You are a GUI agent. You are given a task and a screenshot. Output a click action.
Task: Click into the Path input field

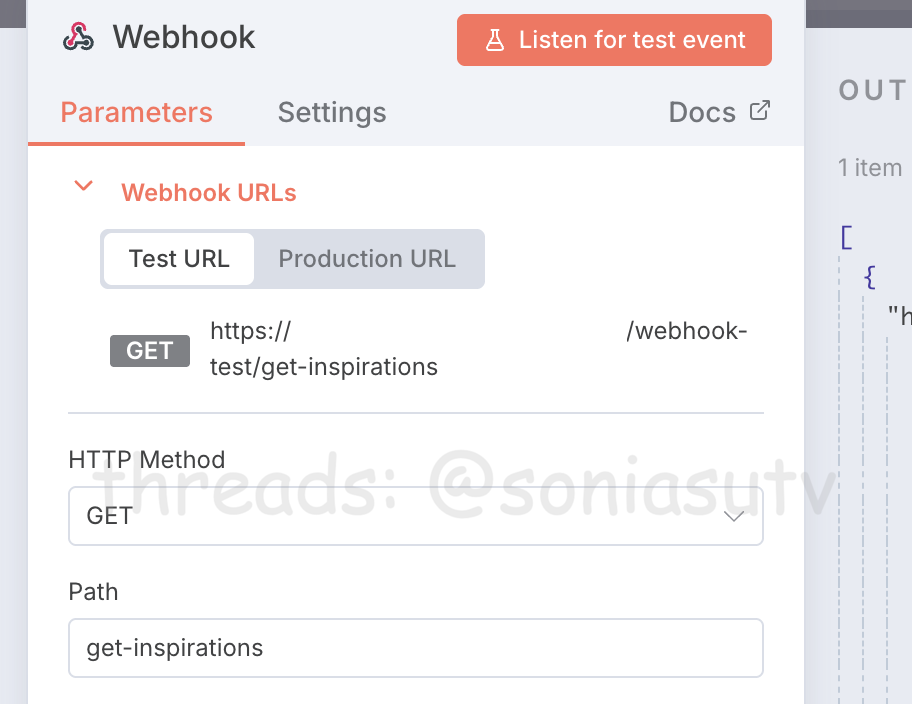click(x=415, y=648)
